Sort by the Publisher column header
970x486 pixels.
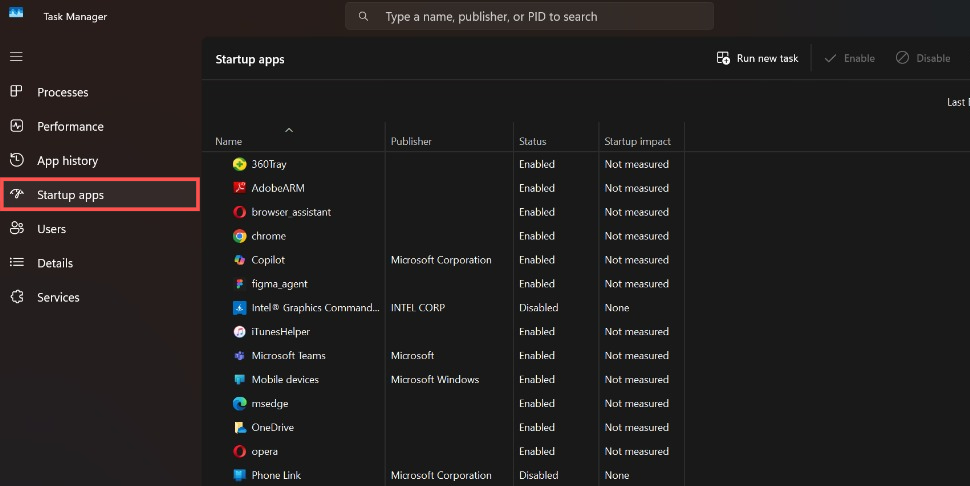pos(411,141)
